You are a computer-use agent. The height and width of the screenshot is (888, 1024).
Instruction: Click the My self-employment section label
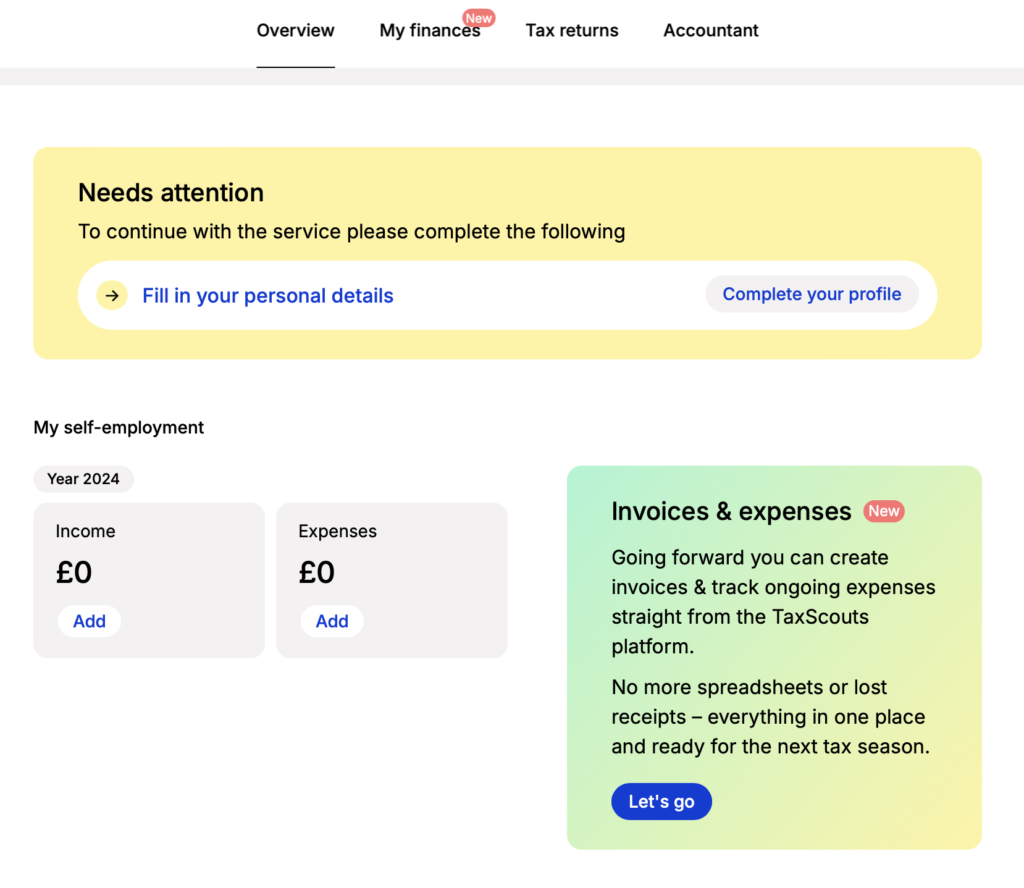(x=119, y=428)
